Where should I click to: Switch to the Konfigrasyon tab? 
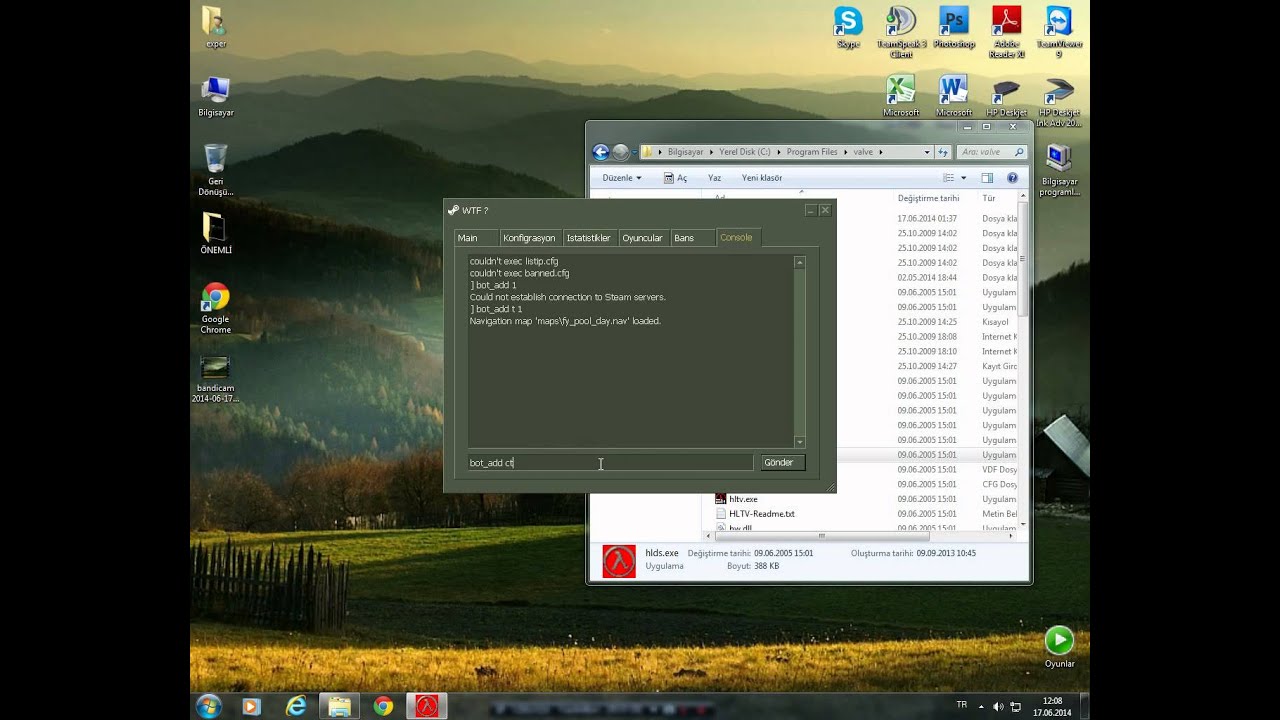coord(529,238)
